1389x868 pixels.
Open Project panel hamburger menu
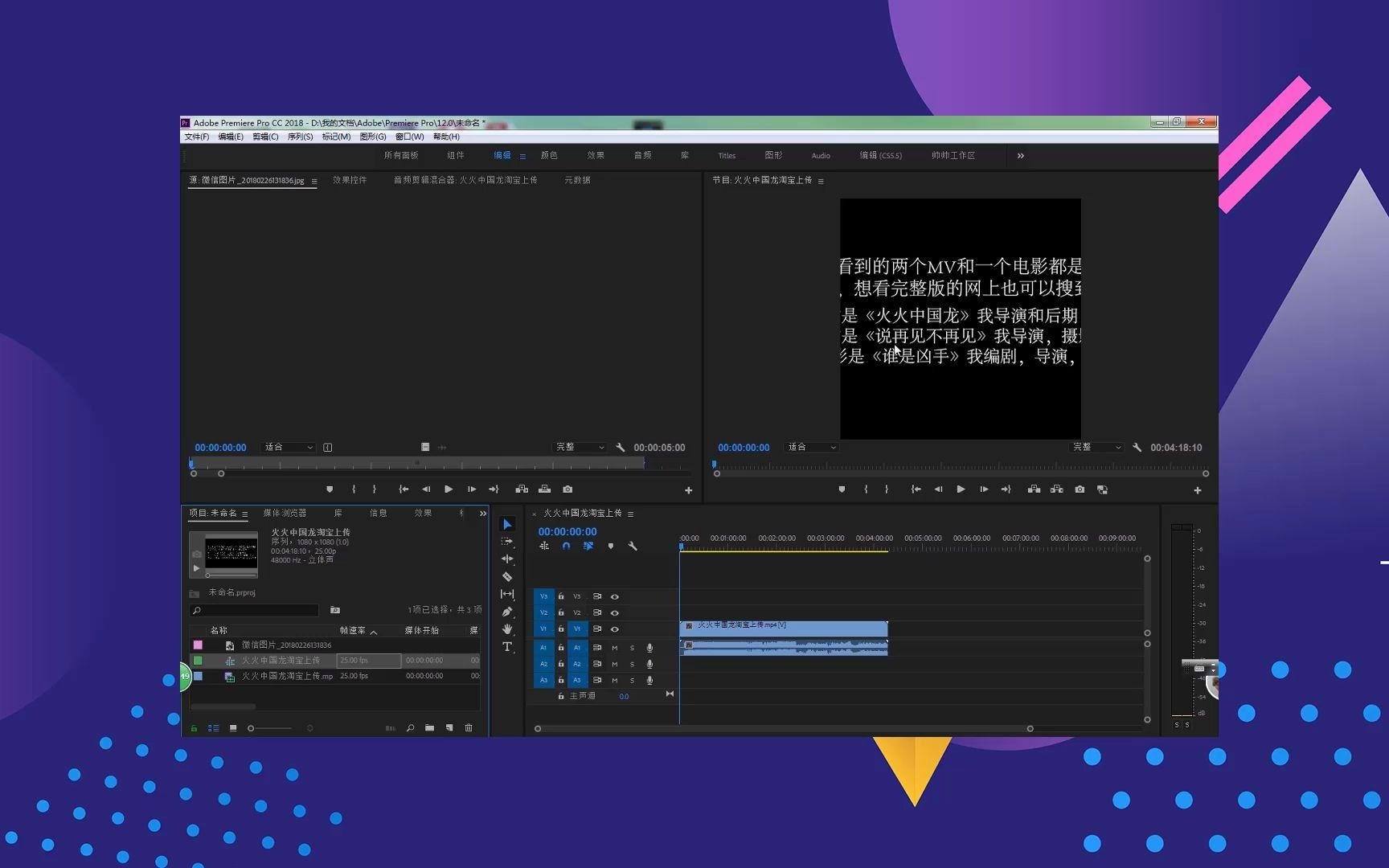pos(245,514)
